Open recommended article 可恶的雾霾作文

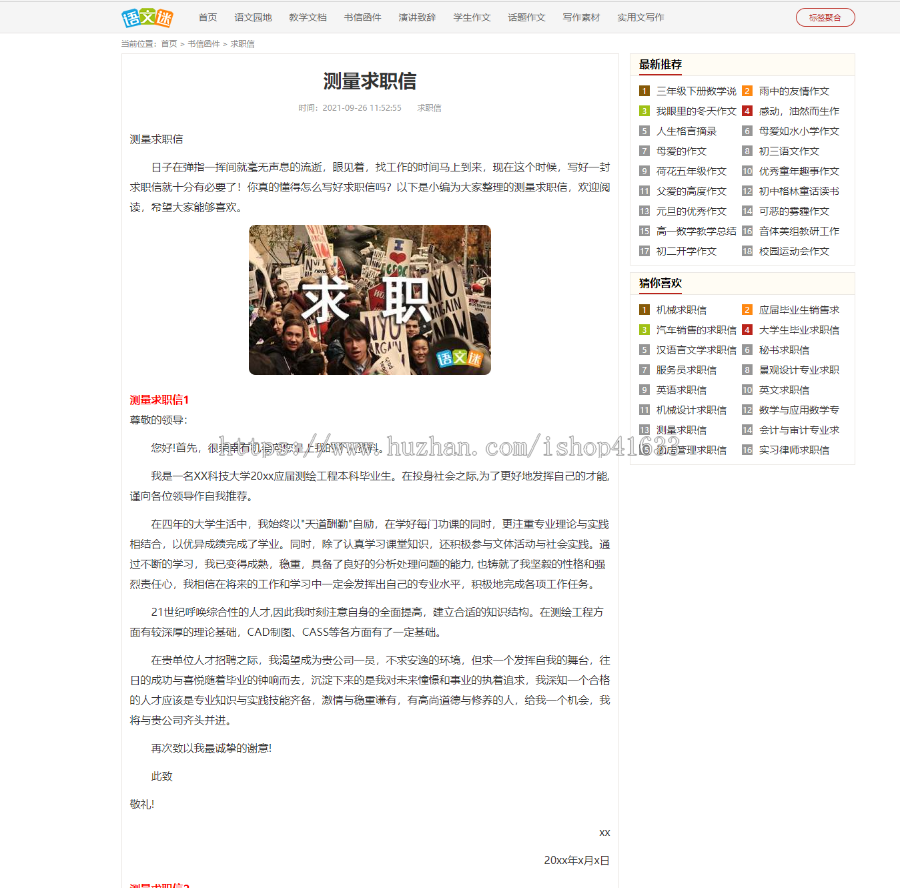pyautogui.click(x=794, y=212)
